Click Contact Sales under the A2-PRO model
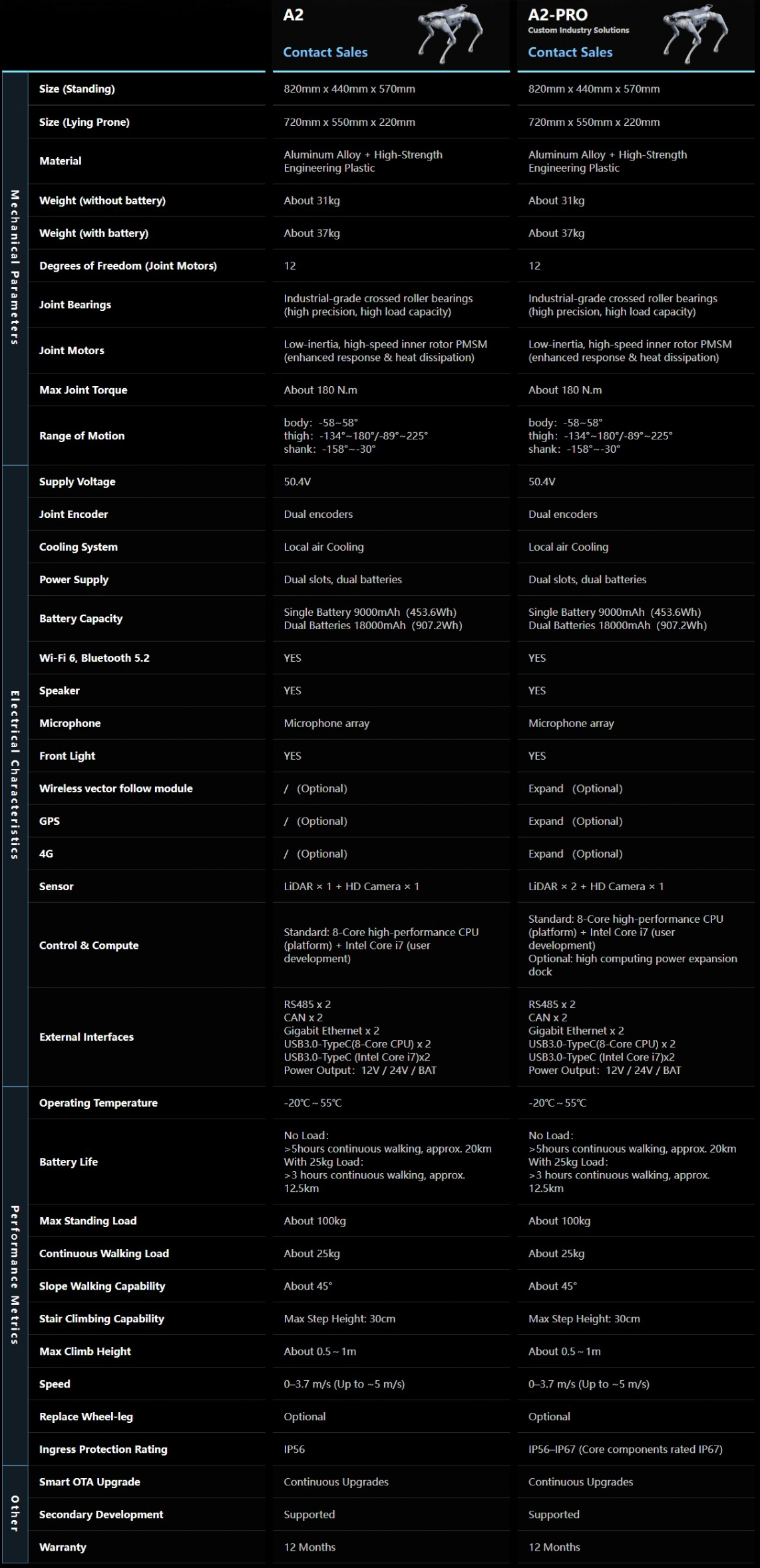Image resolution: width=760 pixels, height=1568 pixels. point(570,52)
